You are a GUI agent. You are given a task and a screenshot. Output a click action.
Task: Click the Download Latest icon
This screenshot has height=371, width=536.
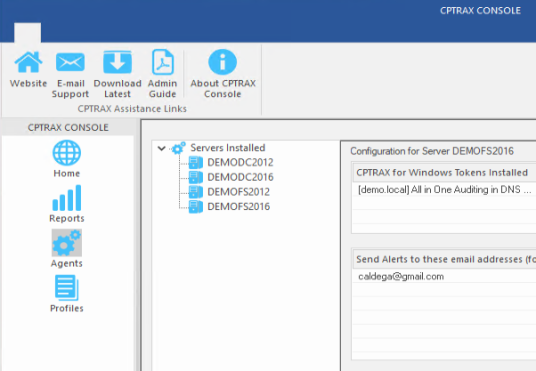pos(117,62)
